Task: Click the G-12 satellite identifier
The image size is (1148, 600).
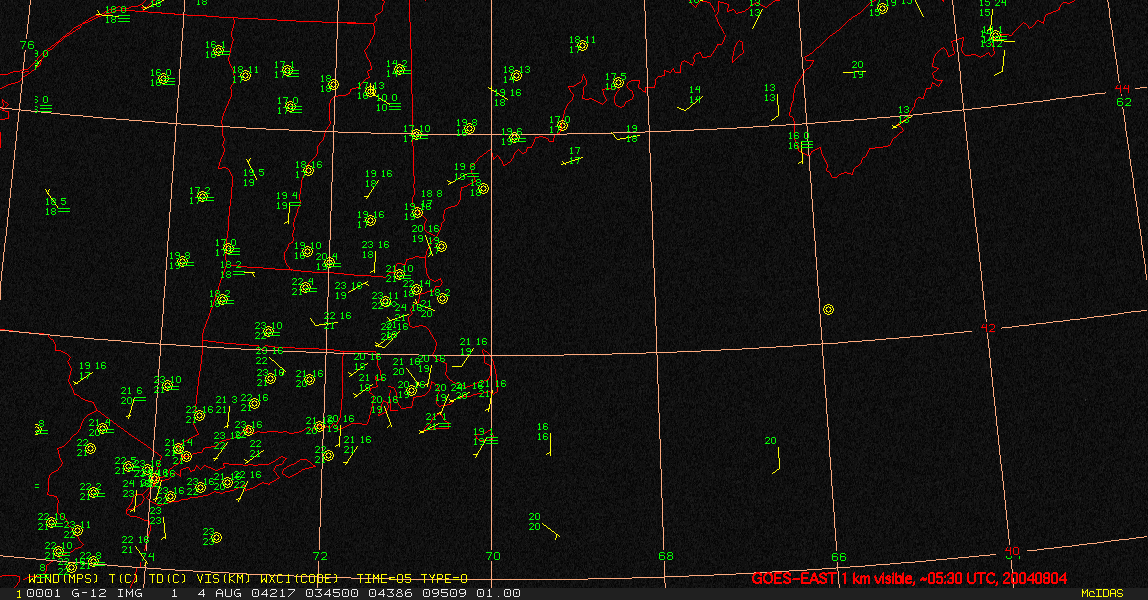Action: (89, 593)
